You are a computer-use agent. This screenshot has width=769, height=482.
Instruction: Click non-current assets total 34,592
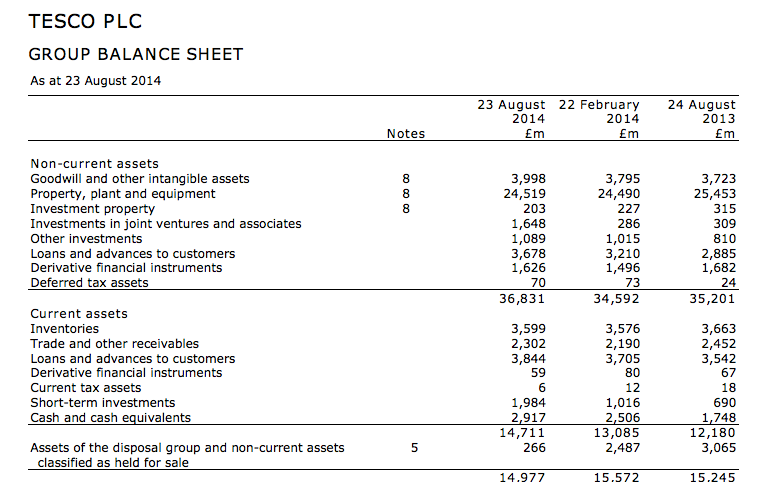pyautogui.click(x=616, y=299)
